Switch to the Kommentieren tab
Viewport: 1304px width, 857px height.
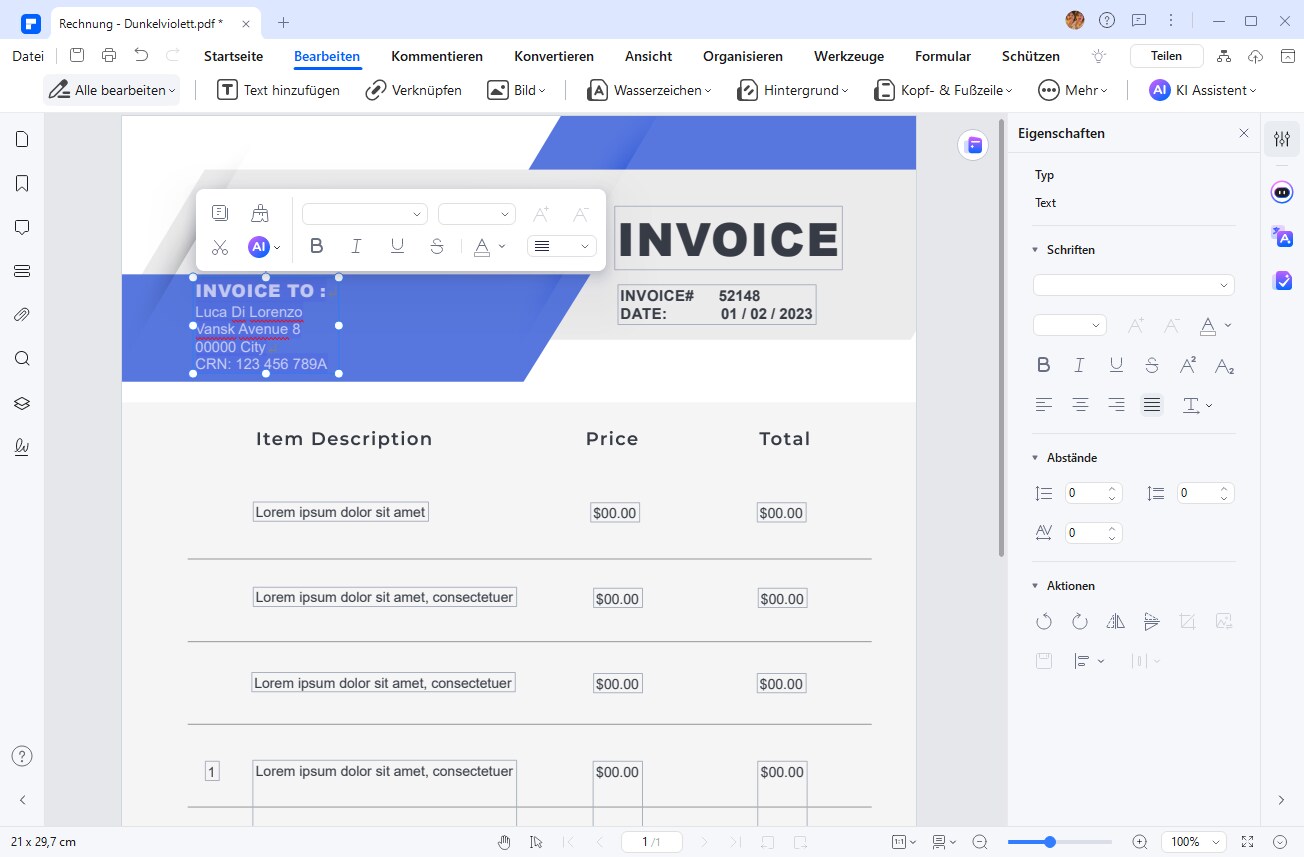pyautogui.click(x=437, y=56)
